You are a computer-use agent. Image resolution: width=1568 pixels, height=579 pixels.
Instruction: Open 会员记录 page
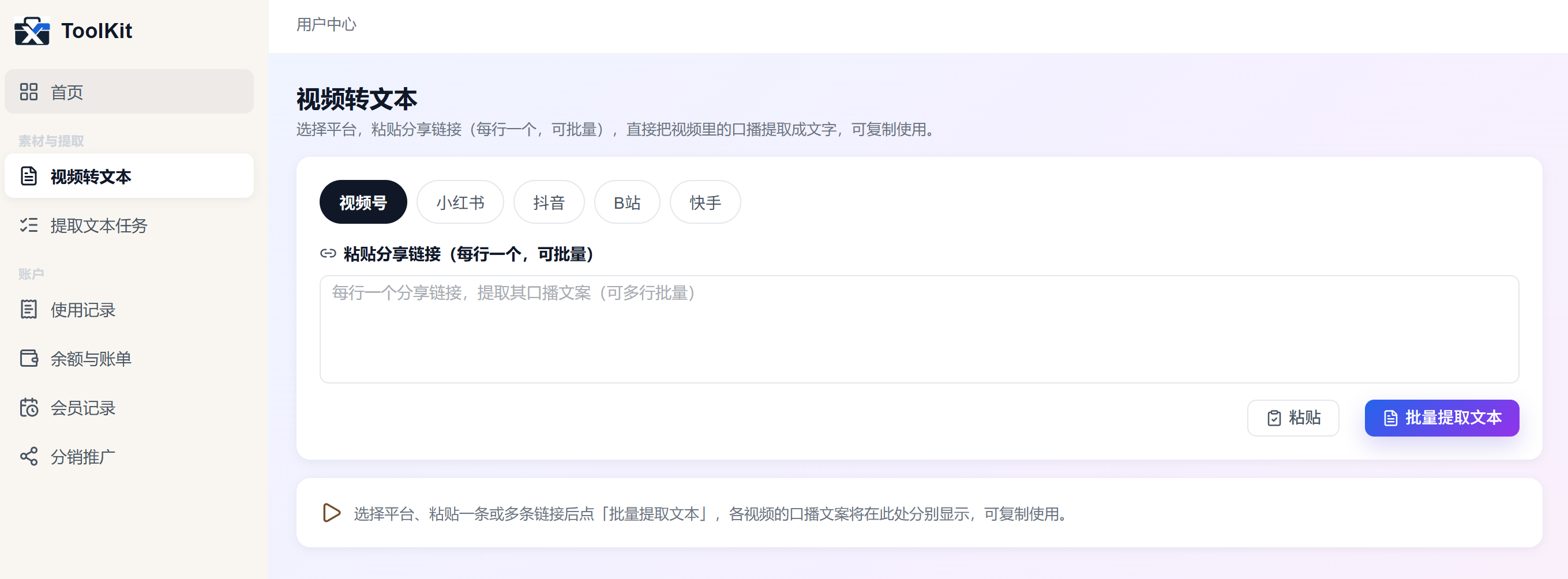pos(129,408)
